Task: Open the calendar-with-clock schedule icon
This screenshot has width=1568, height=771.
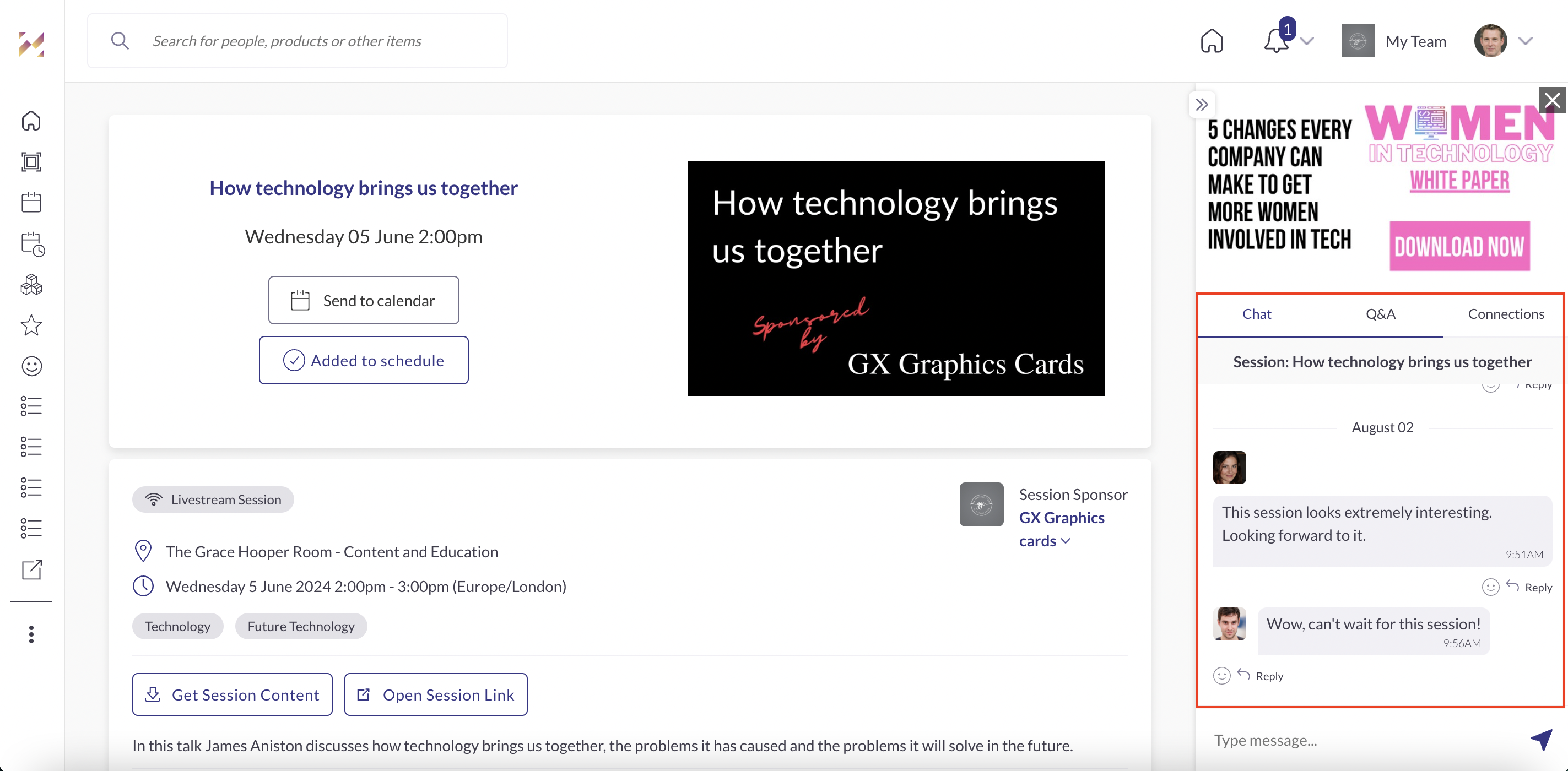Action: tap(33, 244)
